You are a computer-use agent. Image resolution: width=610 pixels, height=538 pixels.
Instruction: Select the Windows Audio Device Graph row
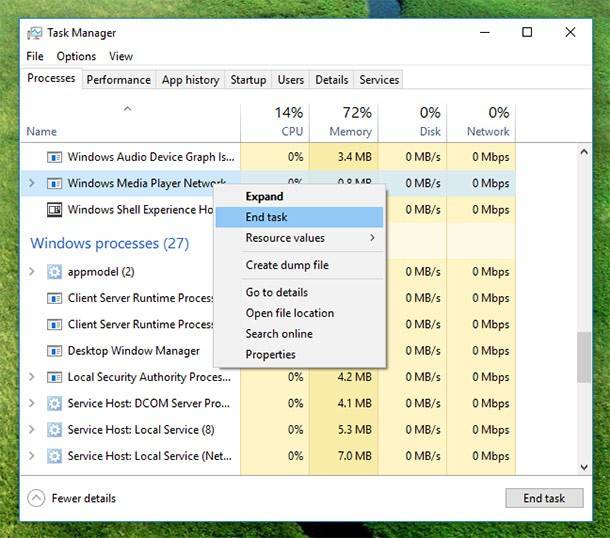(x=268, y=157)
